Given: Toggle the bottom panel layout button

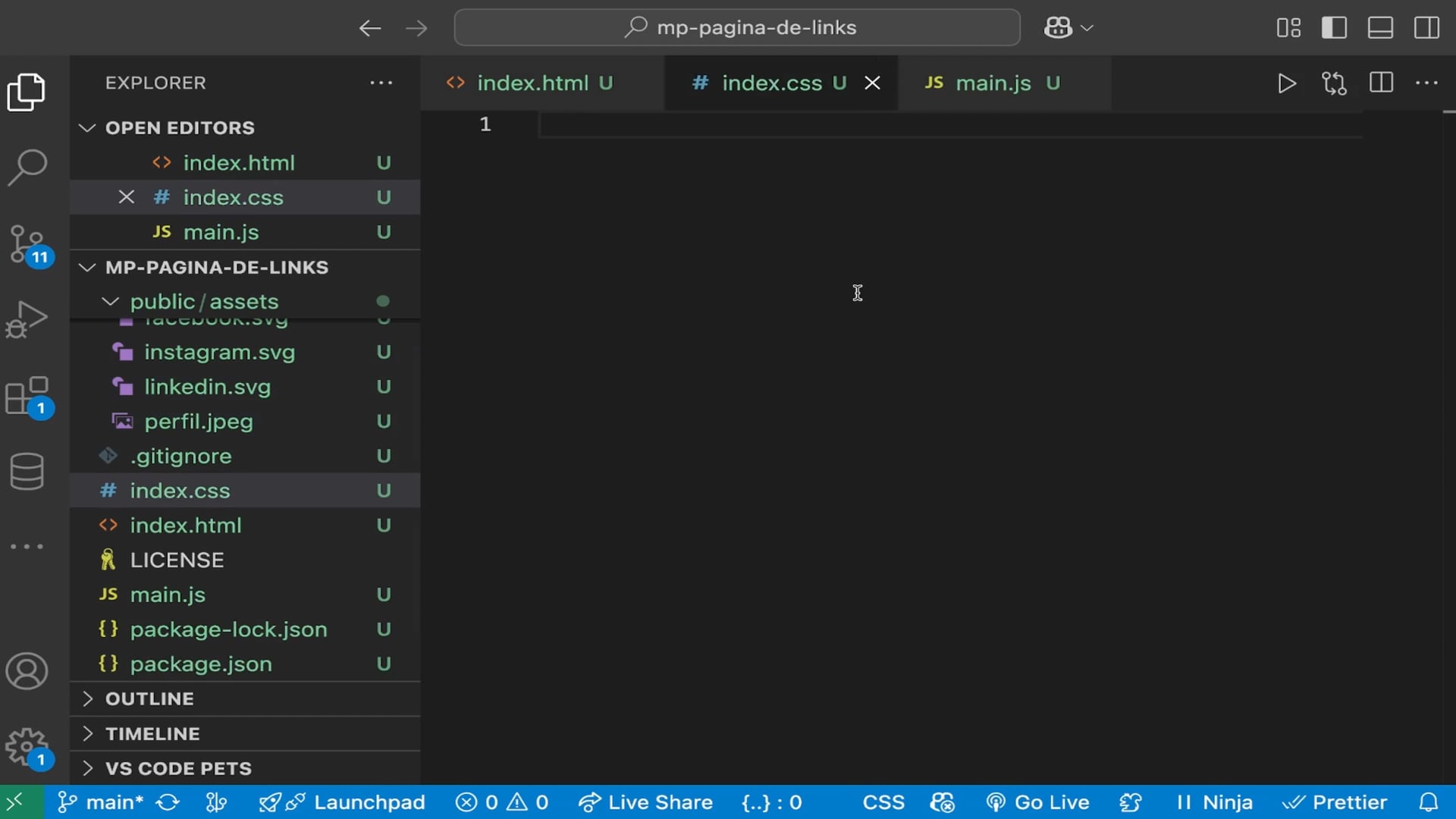Looking at the screenshot, I should 1380,28.
